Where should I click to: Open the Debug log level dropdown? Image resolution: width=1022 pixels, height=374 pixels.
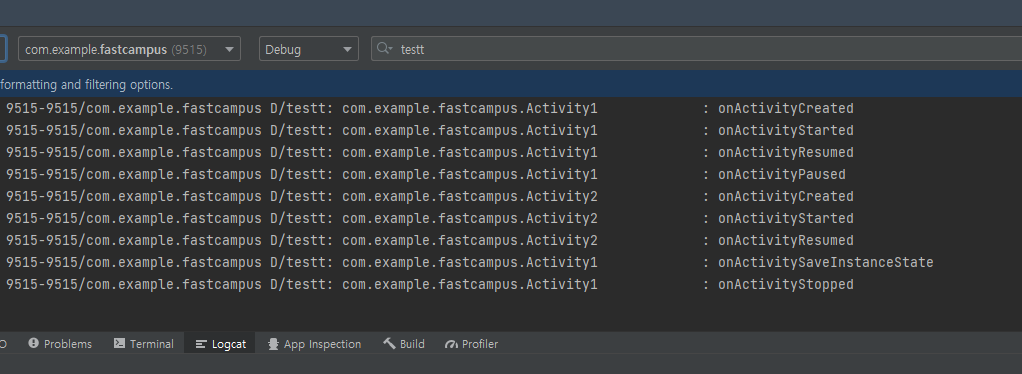click(x=308, y=49)
